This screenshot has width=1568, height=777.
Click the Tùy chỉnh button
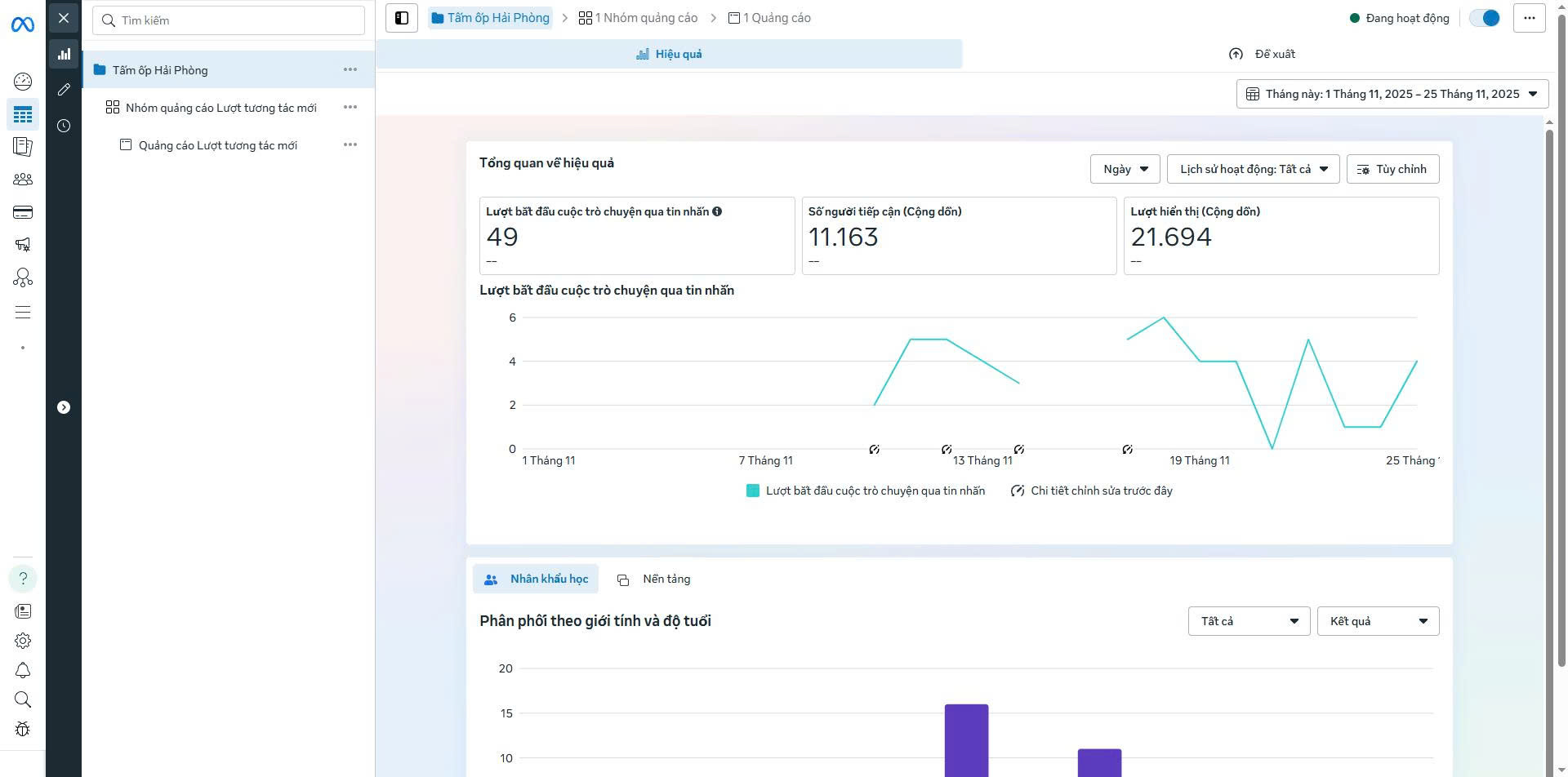pos(1392,169)
